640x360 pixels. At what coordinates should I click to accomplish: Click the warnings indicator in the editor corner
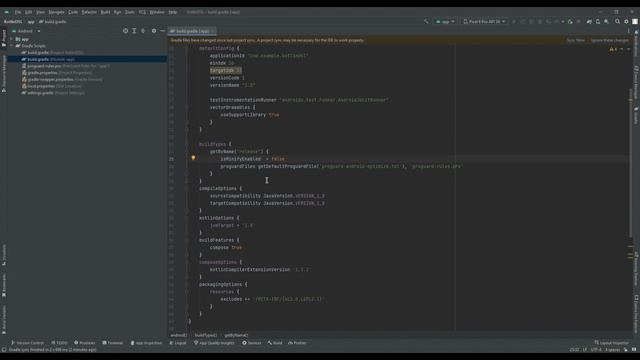point(613,49)
